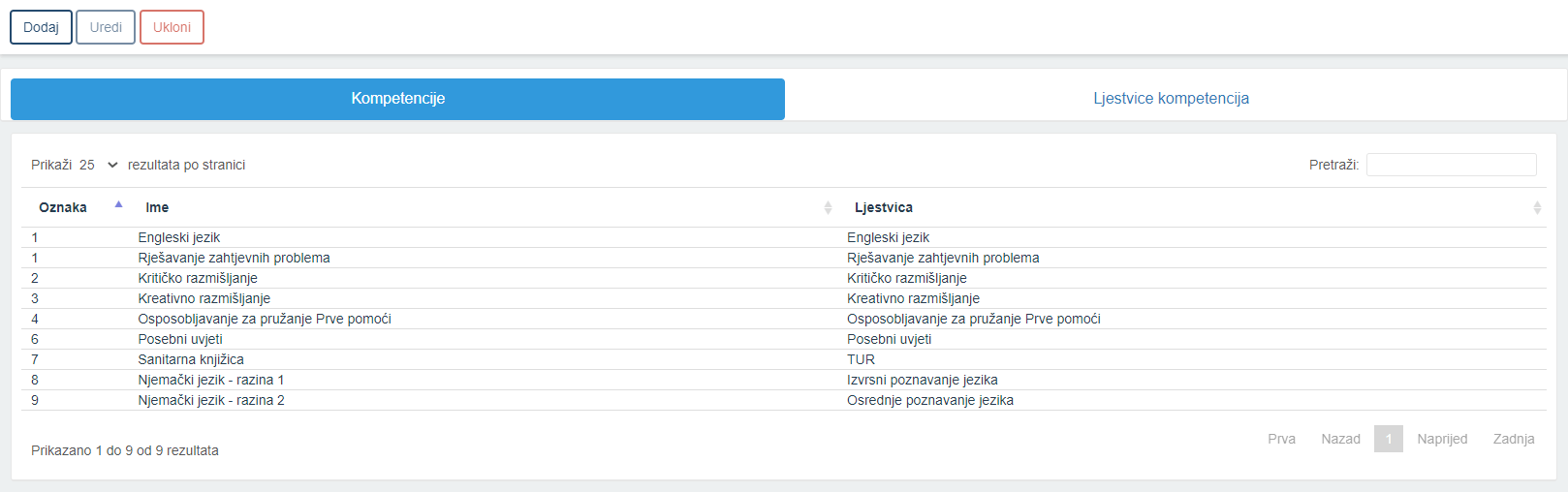Click the Nazad pagination link
Viewport: 1568px width, 492px height.
pyautogui.click(x=1340, y=439)
